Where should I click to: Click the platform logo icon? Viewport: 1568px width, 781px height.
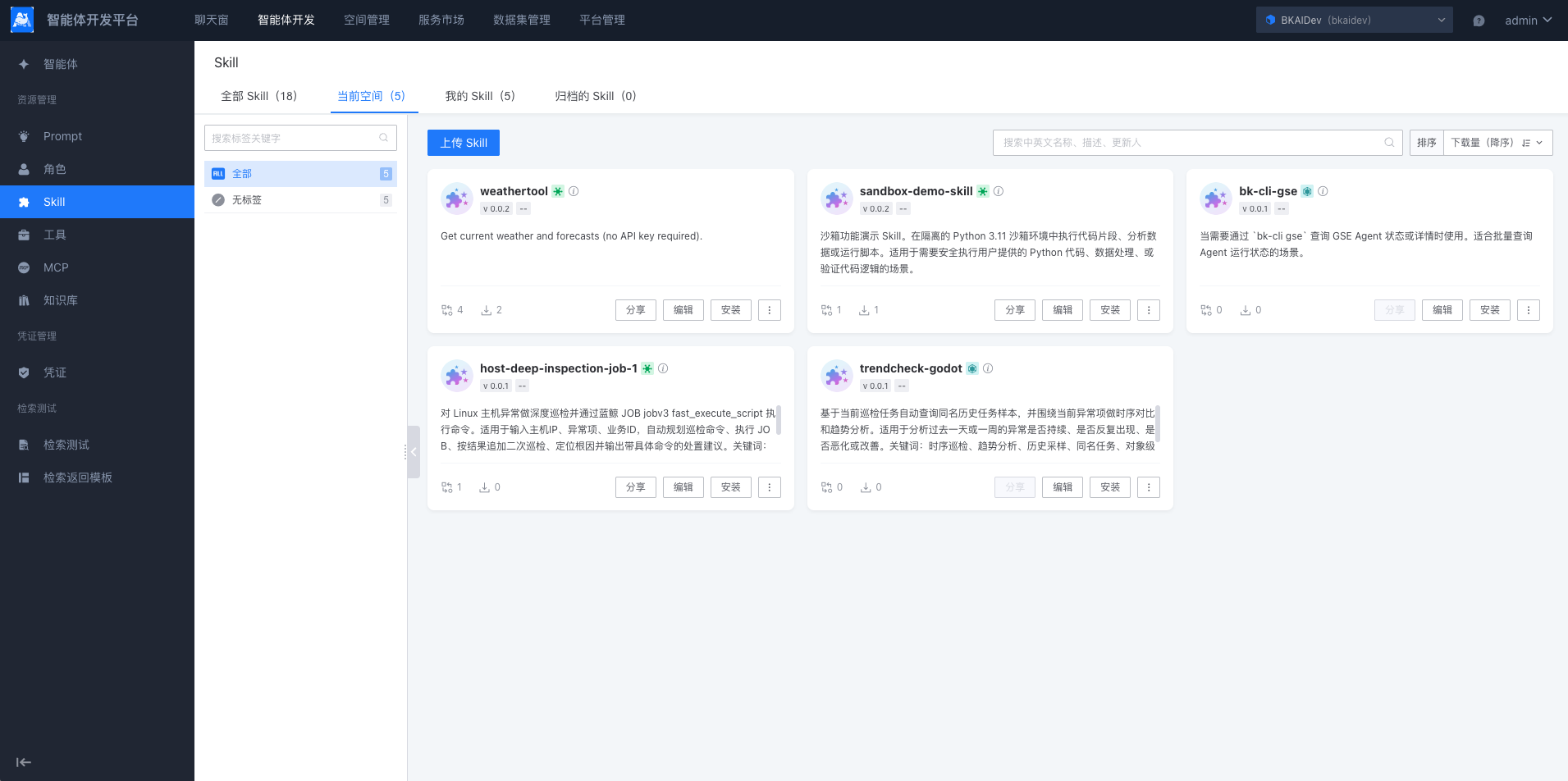(22, 20)
